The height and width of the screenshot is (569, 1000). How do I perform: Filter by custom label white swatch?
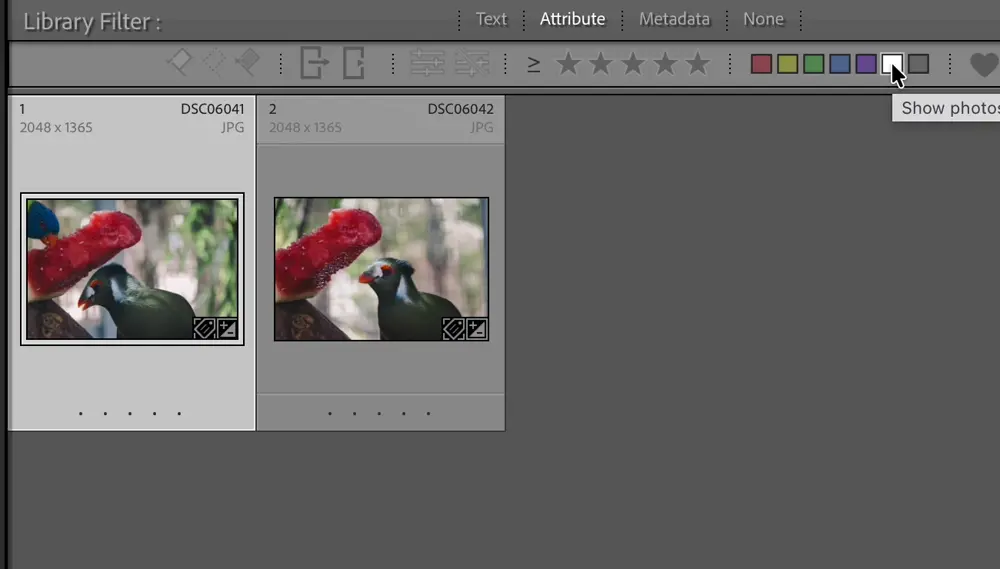coord(892,64)
